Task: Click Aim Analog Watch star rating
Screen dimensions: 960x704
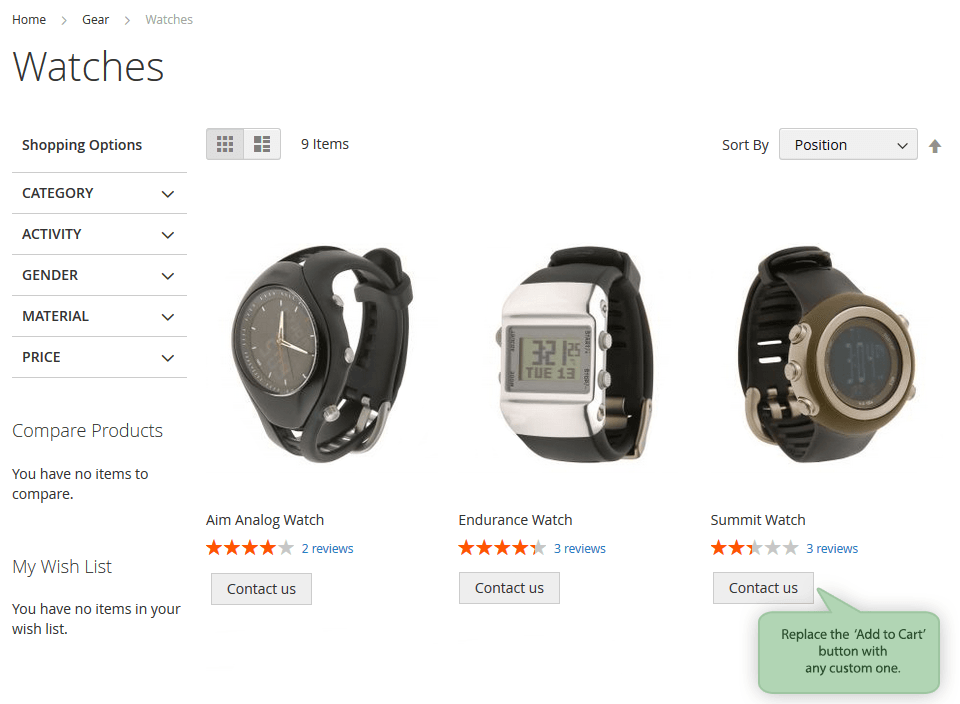Action: (250, 548)
